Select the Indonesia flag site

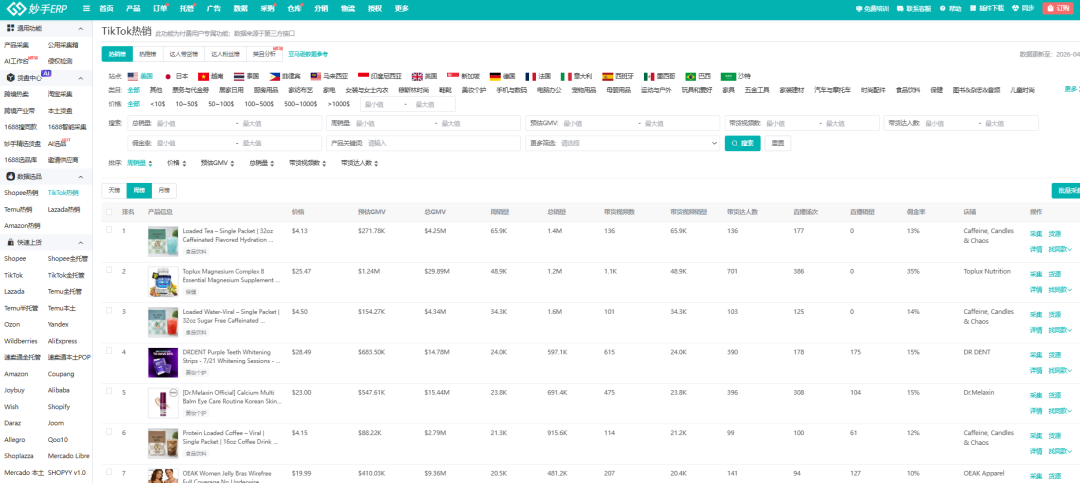[x=364, y=76]
